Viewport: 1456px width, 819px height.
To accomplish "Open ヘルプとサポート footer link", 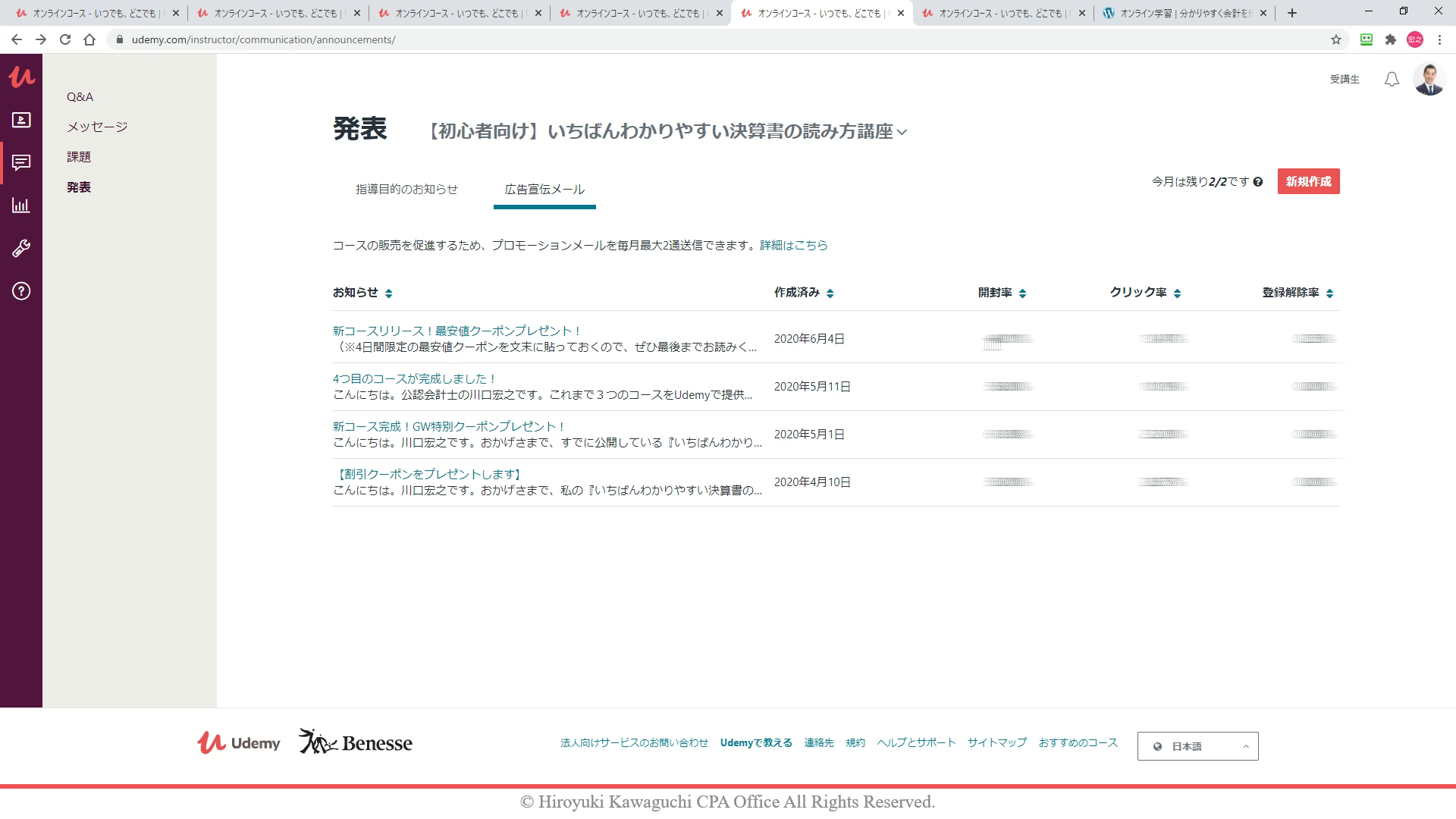I will click(x=916, y=742).
